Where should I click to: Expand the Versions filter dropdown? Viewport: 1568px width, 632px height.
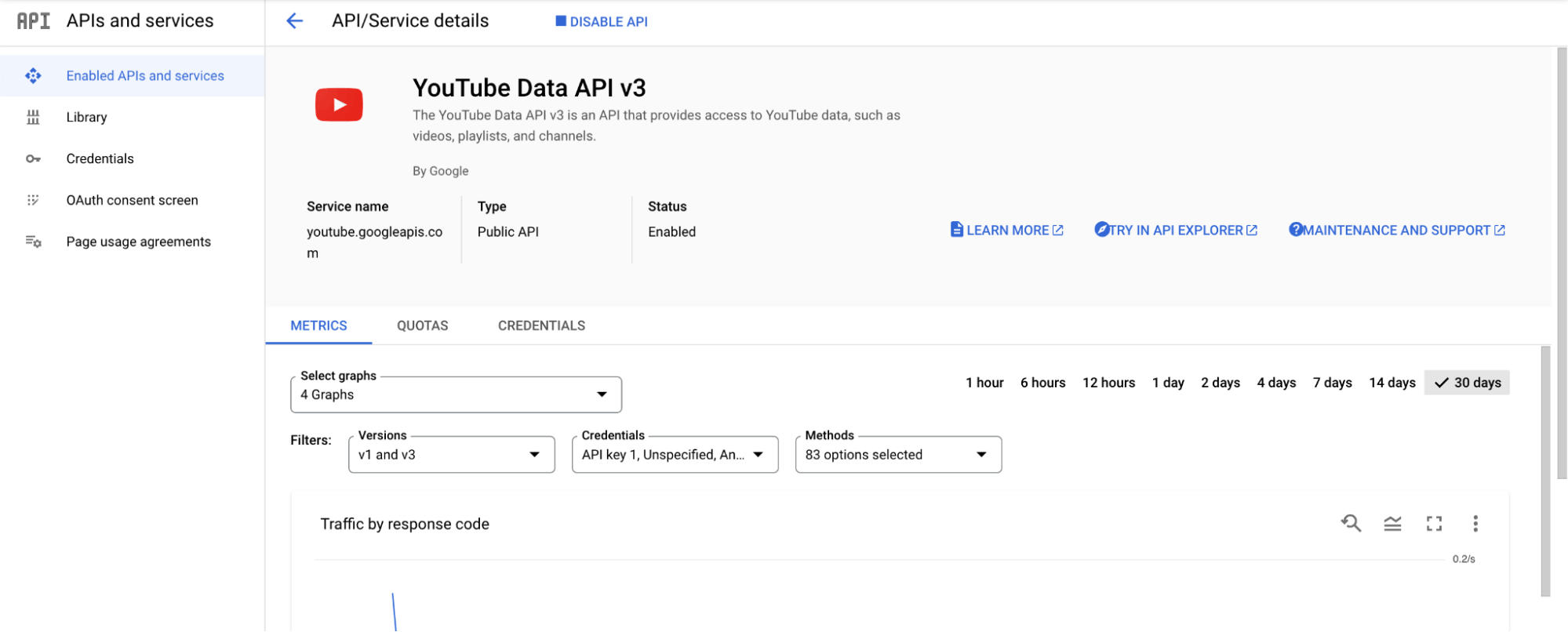point(451,455)
